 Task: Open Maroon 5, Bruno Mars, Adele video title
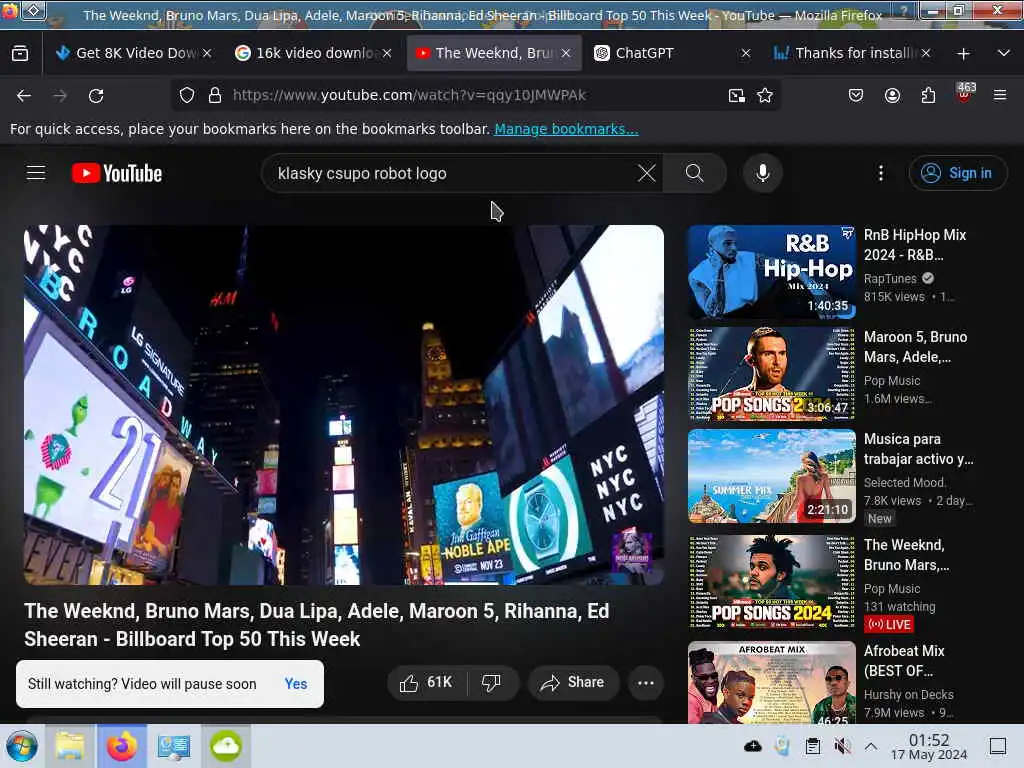pos(916,347)
